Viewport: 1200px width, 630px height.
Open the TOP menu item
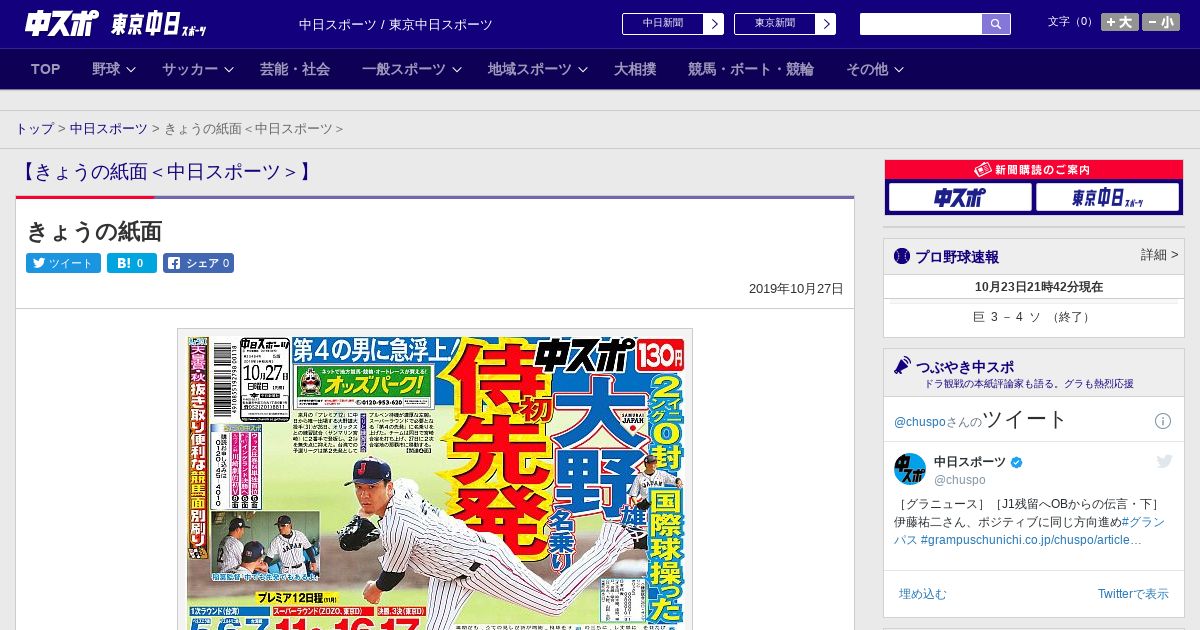click(x=45, y=69)
